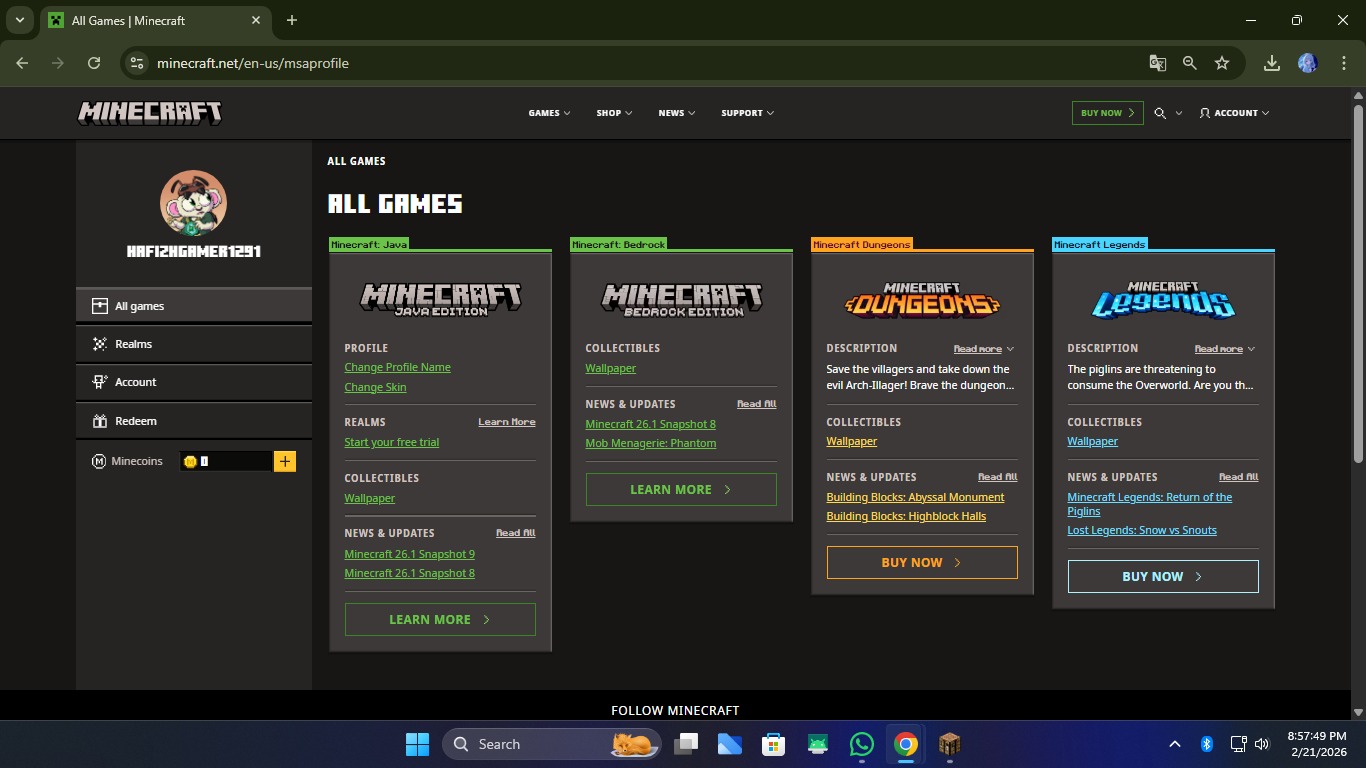Open Java Edition Wallpaper link

pos(369,498)
